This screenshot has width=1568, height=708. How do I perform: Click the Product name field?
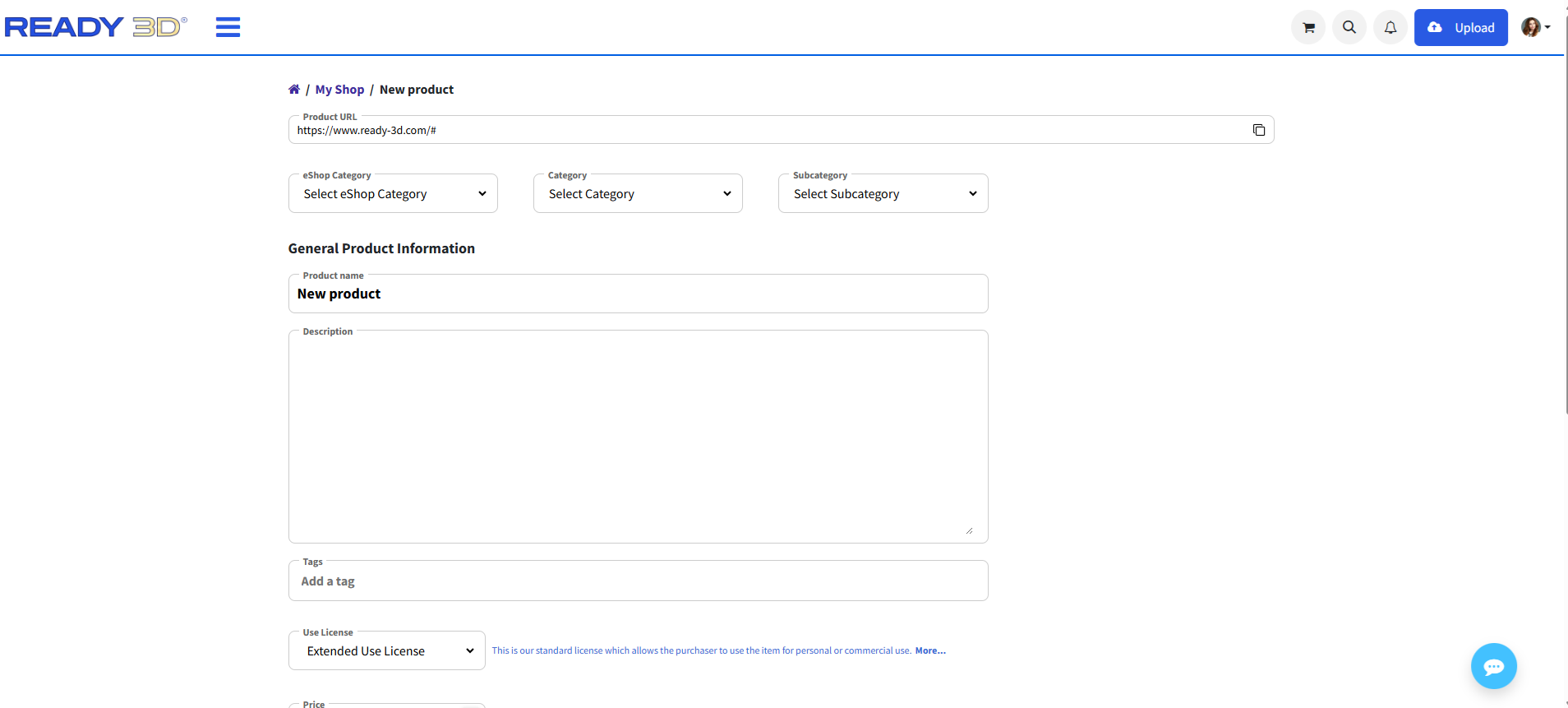(x=638, y=294)
